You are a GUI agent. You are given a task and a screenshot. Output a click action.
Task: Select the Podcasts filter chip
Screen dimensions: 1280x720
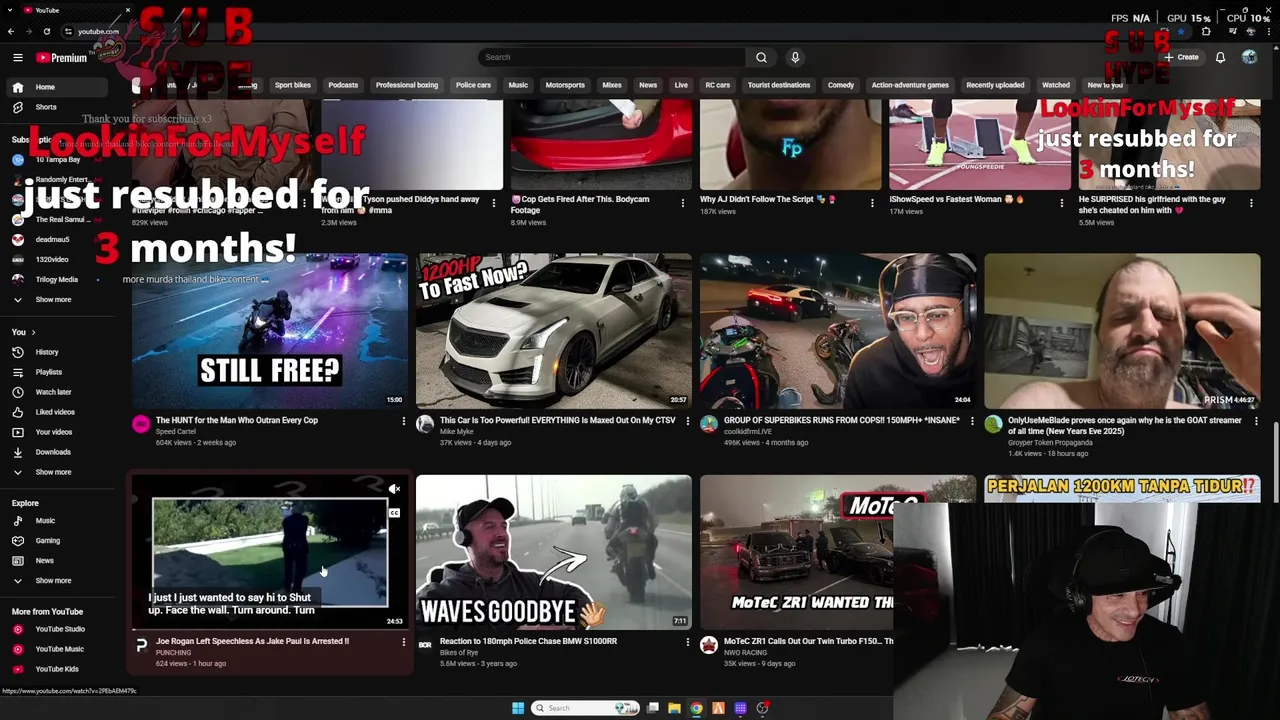click(343, 86)
